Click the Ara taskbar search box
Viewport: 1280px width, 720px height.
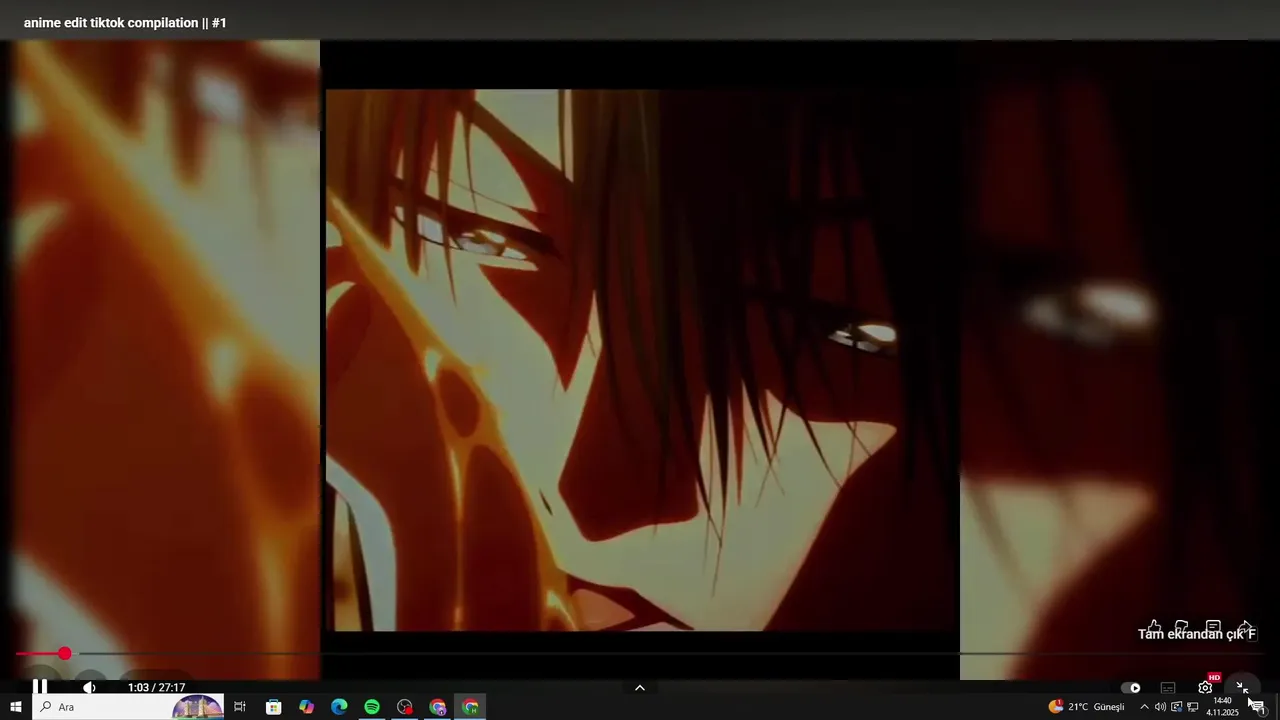click(129, 707)
